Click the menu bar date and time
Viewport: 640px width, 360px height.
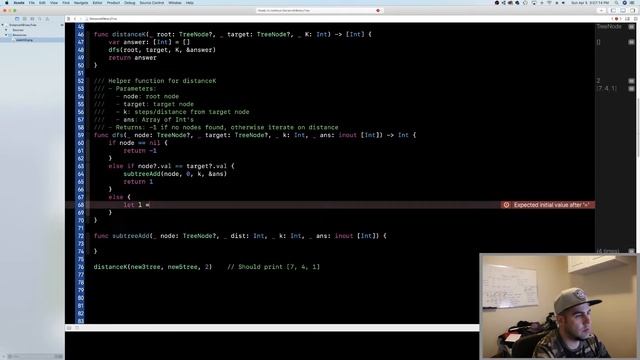590,3
